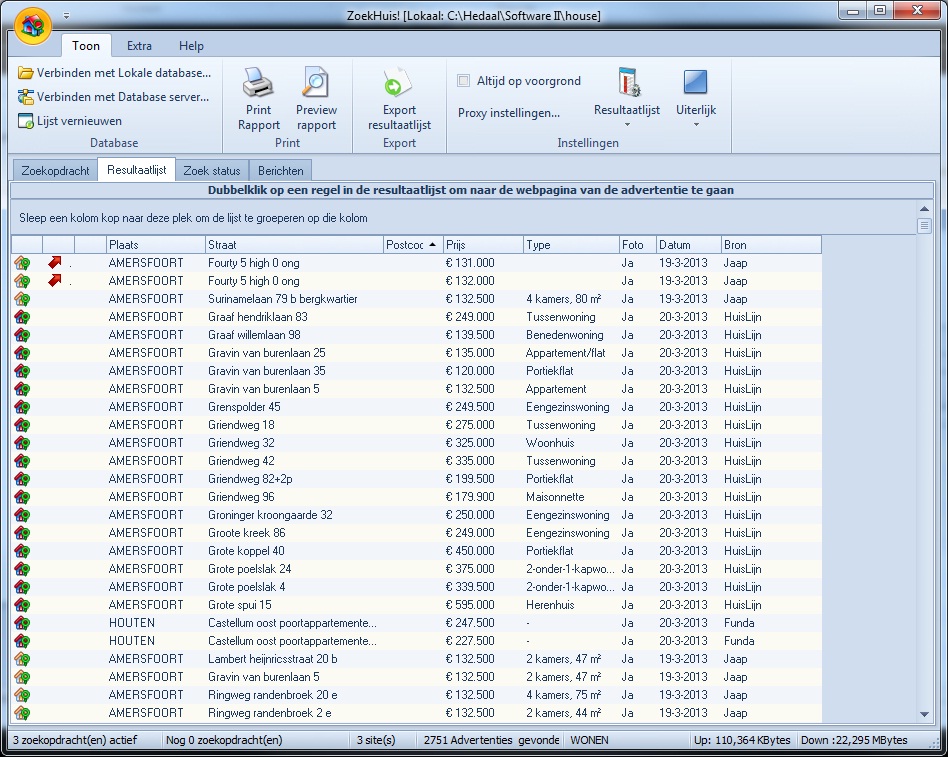Enable Altijd op voorgrond checkbox
The width and height of the screenshot is (948, 757).
[464, 81]
